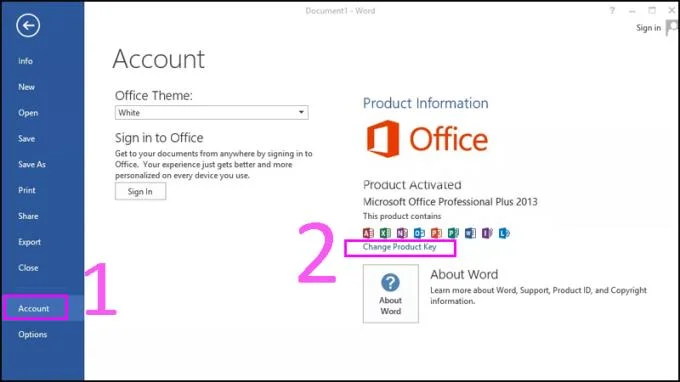Click Sign in link at top right
The height and width of the screenshot is (382, 680).
click(x=648, y=28)
